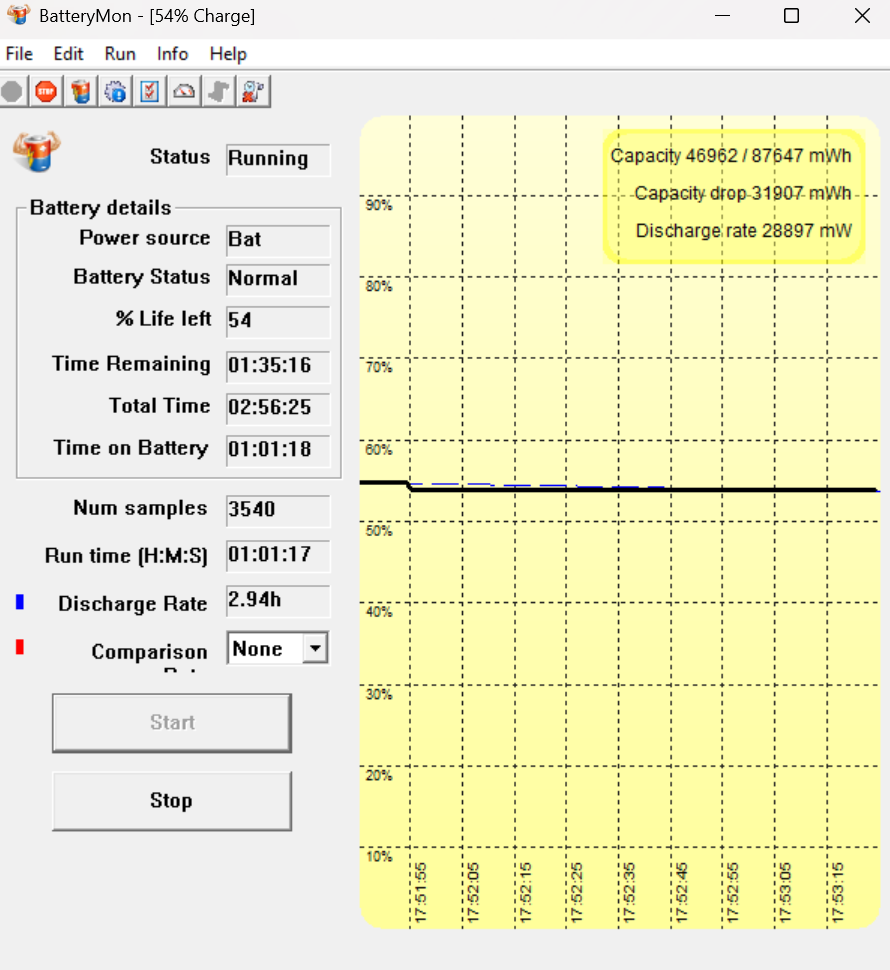Select the Discharge Rate value field
The width and height of the screenshot is (890, 970).
(x=277, y=601)
